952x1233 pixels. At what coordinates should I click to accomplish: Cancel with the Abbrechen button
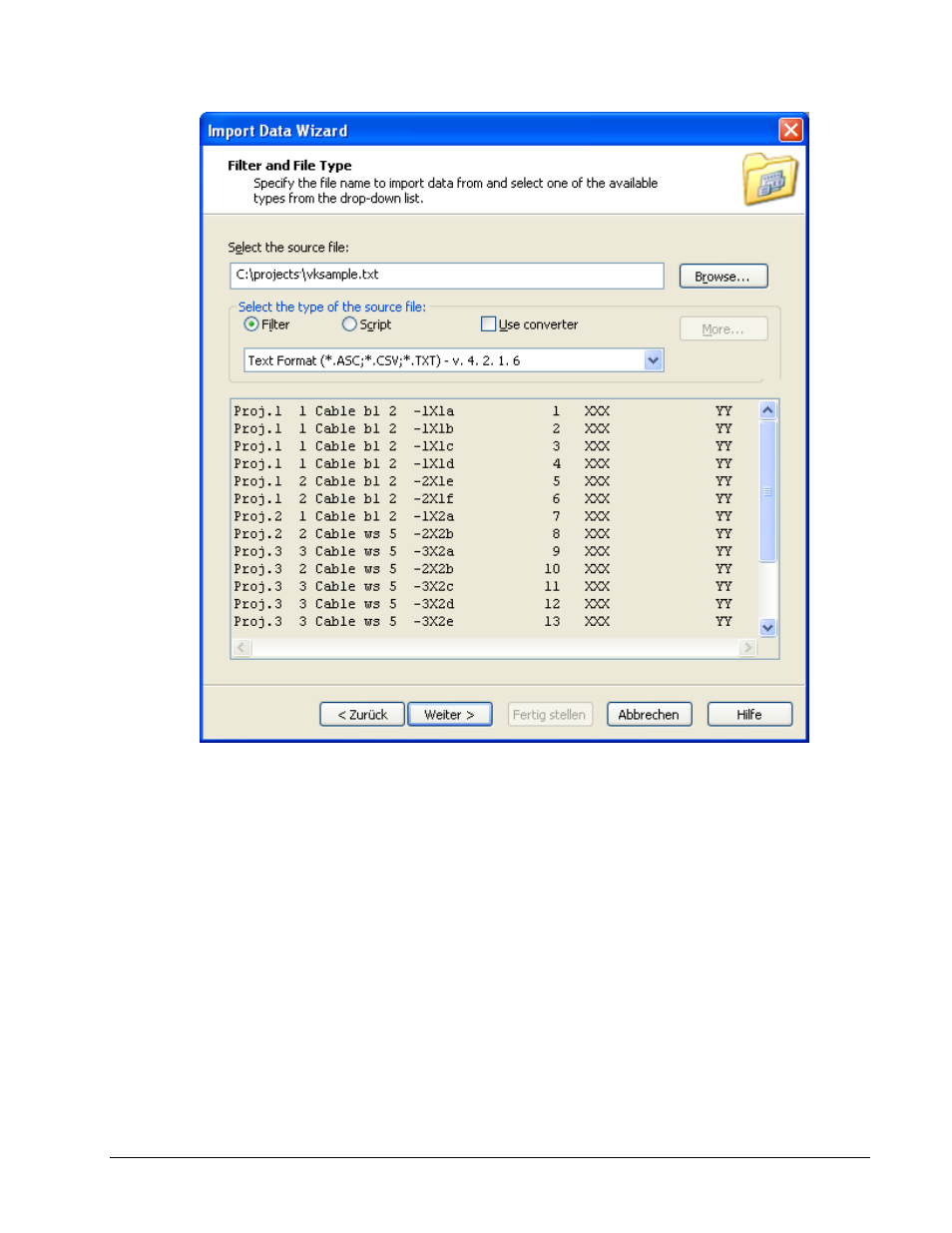pyautogui.click(x=650, y=714)
